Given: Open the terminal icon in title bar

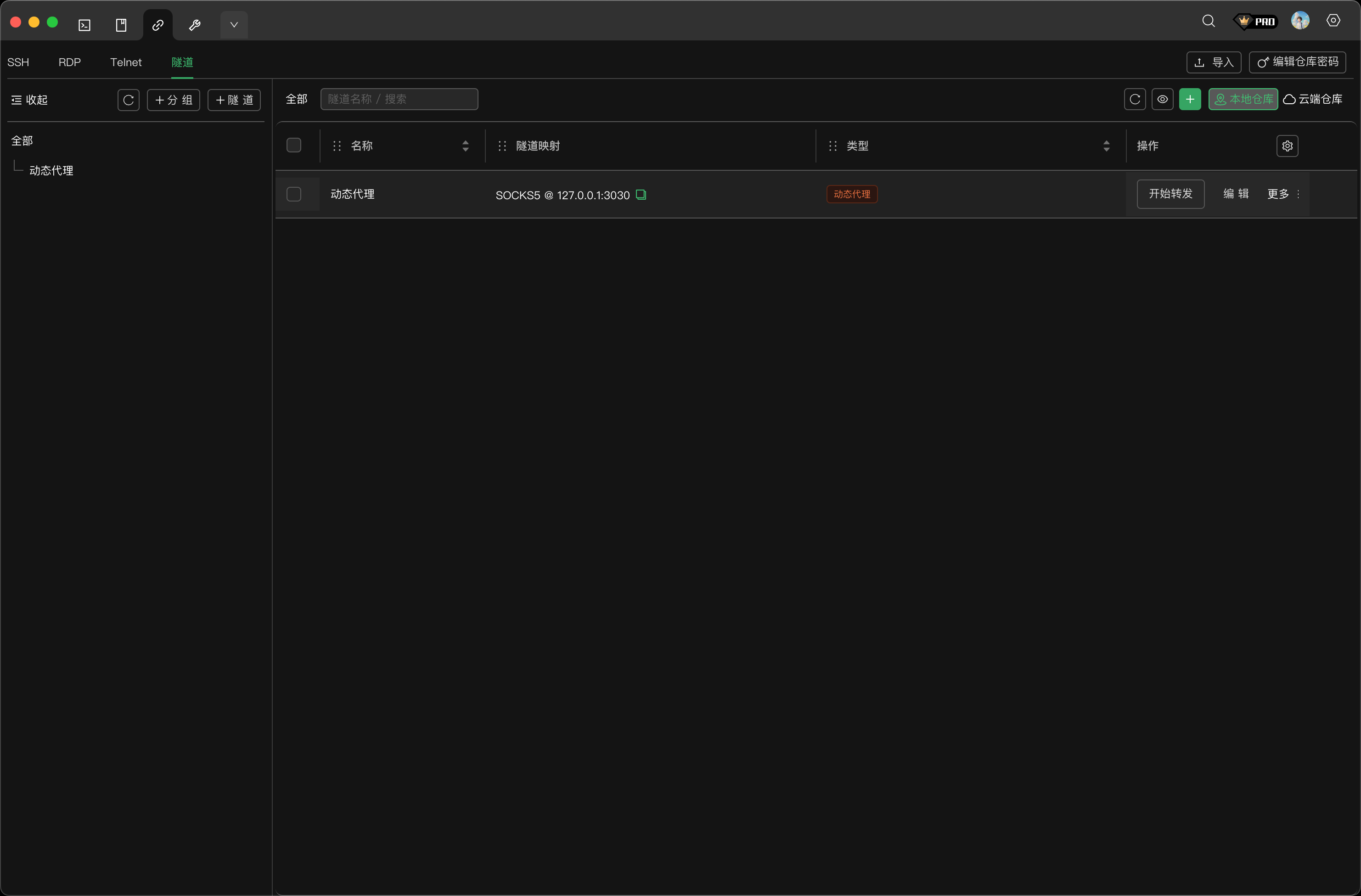Looking at the screenshot, I should click(x=84, y=25).
